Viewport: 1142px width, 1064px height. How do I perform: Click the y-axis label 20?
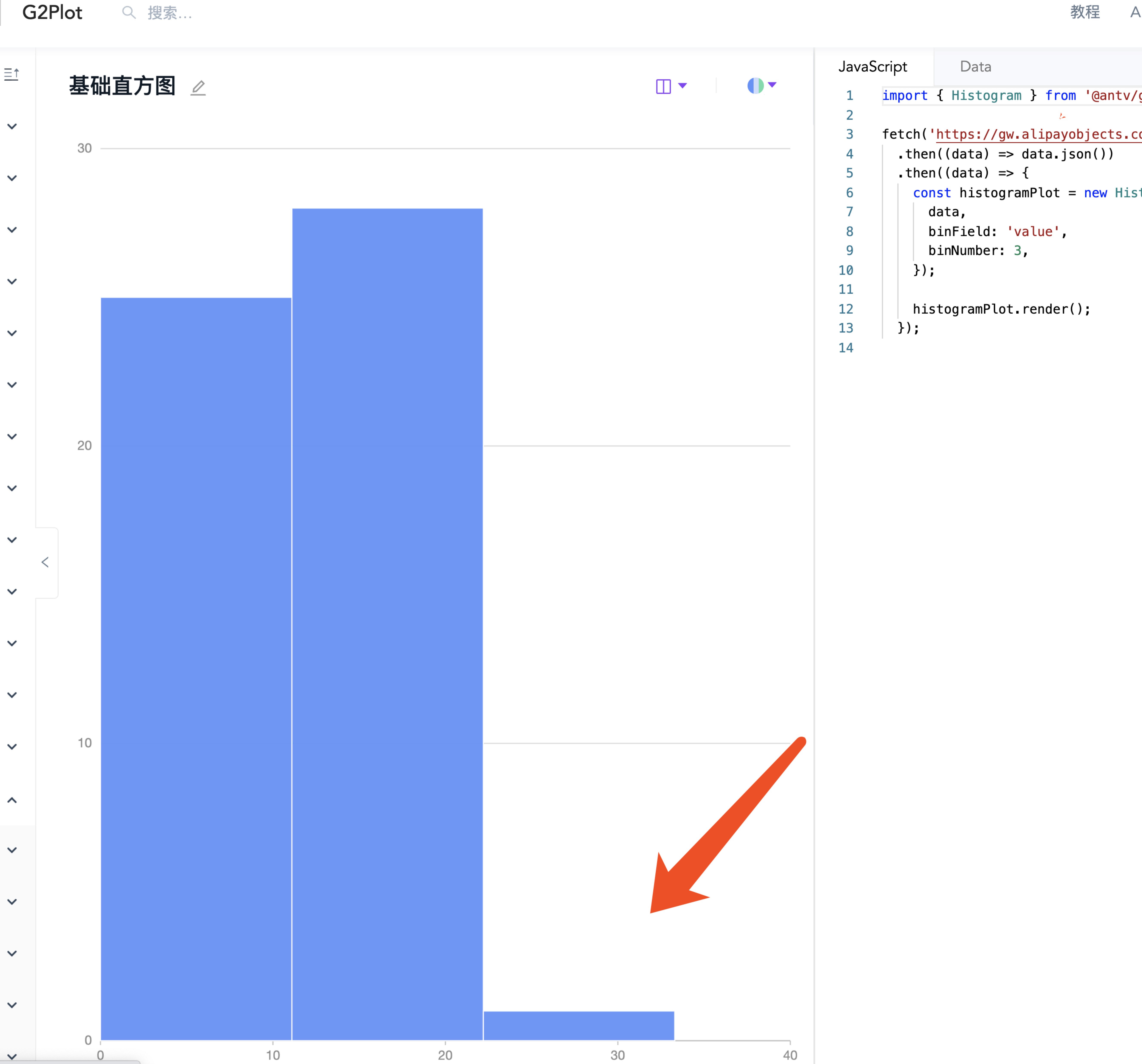pos(84,446)
